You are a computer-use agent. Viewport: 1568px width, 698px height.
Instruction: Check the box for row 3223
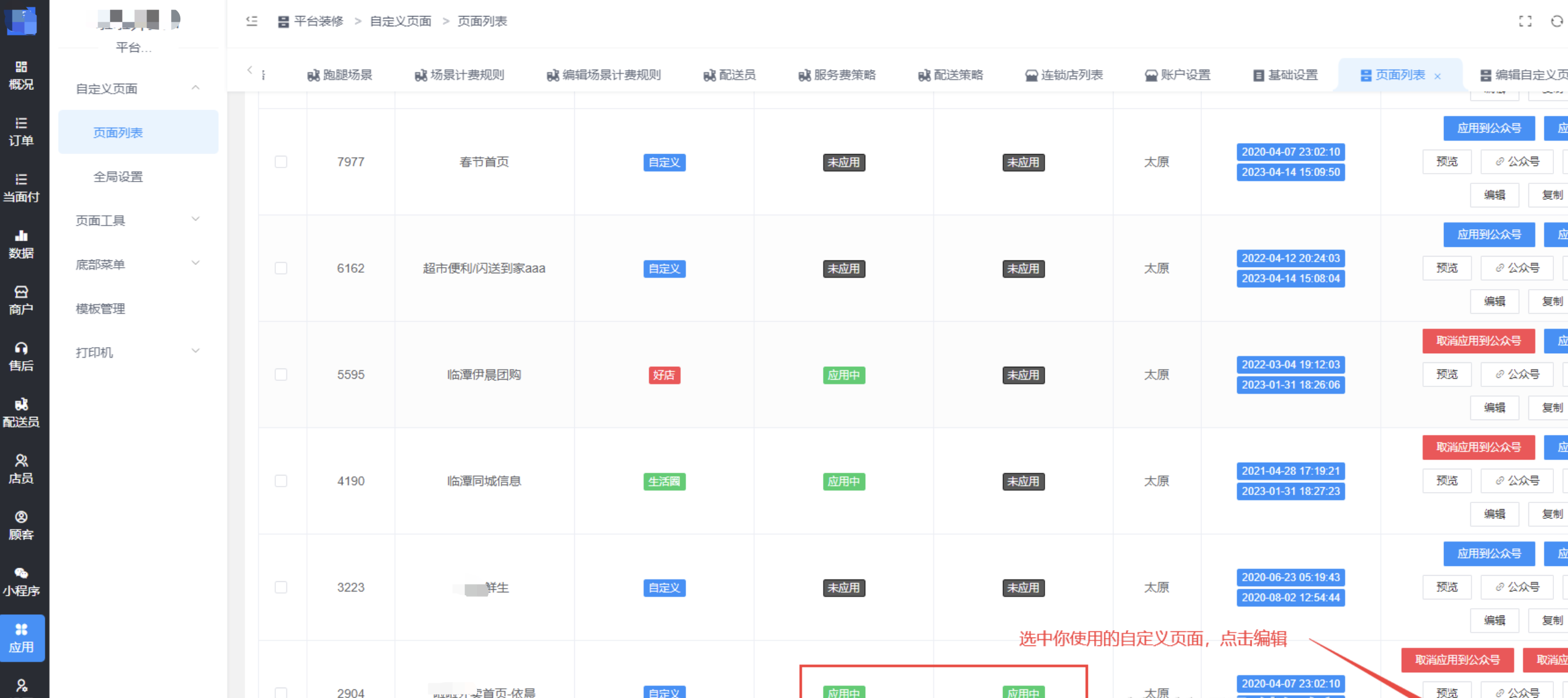point(281,587)
